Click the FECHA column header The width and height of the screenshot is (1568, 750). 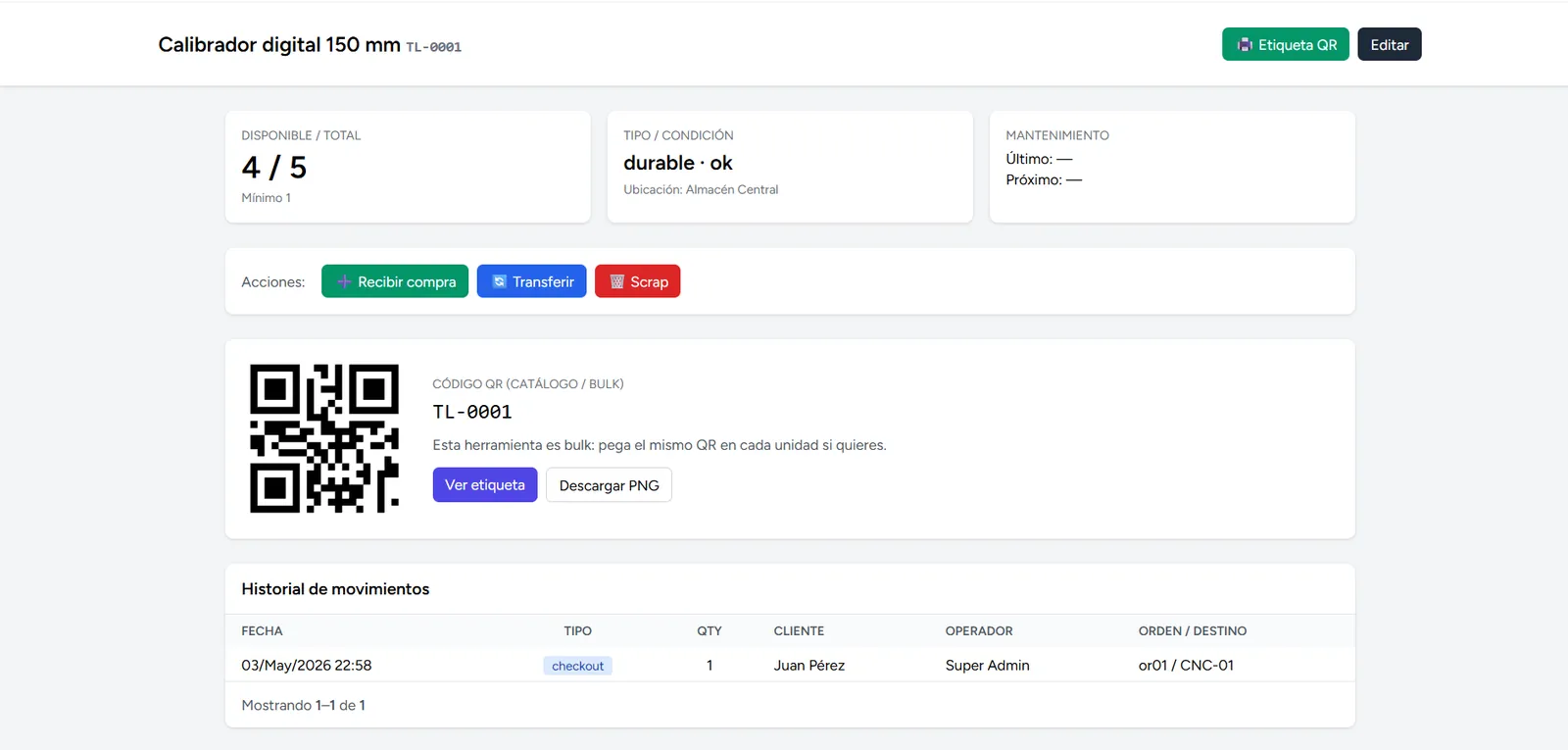click(x=262, y=630)
